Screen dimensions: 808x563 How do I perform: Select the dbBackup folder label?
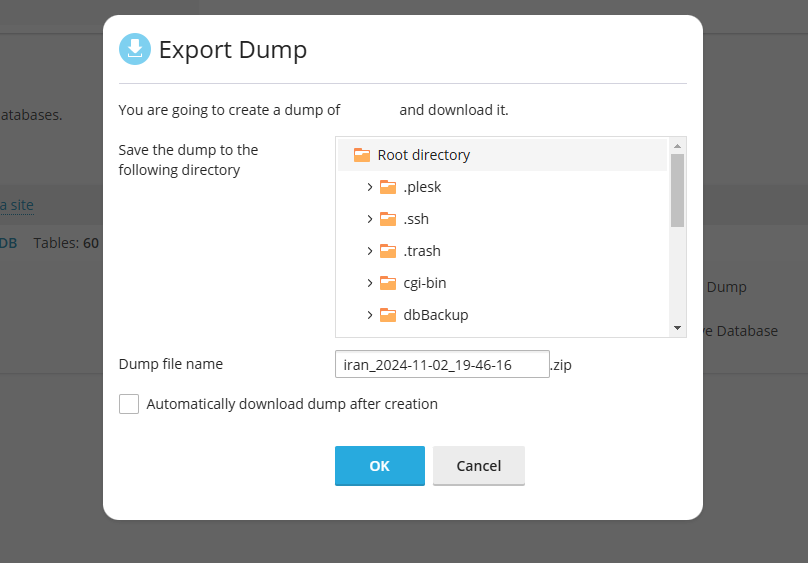point(436,315)
